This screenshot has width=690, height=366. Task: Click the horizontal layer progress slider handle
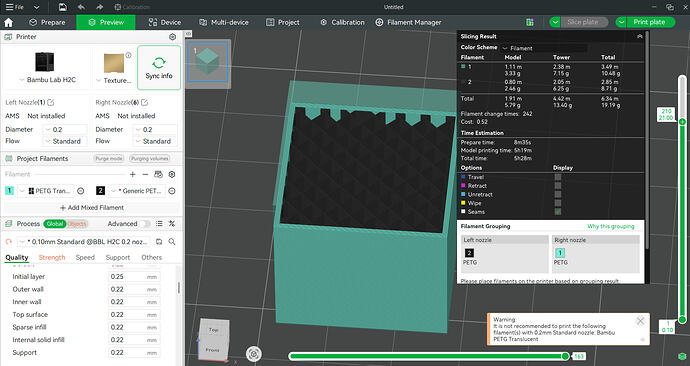[565, 356]
